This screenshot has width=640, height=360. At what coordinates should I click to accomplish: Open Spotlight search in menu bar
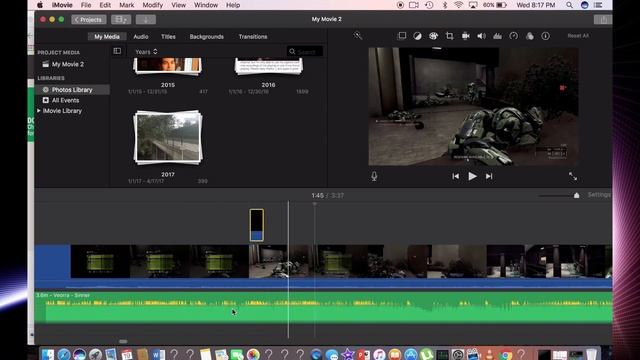[x=569, y=5]
